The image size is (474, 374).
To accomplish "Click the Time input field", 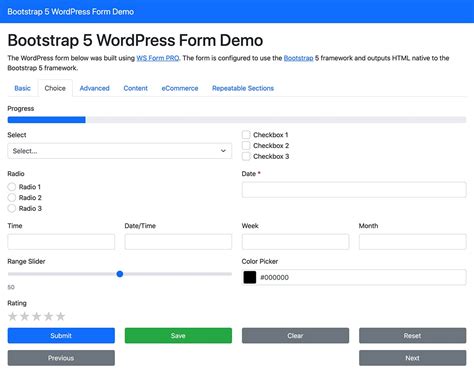I will pos(61,242).
